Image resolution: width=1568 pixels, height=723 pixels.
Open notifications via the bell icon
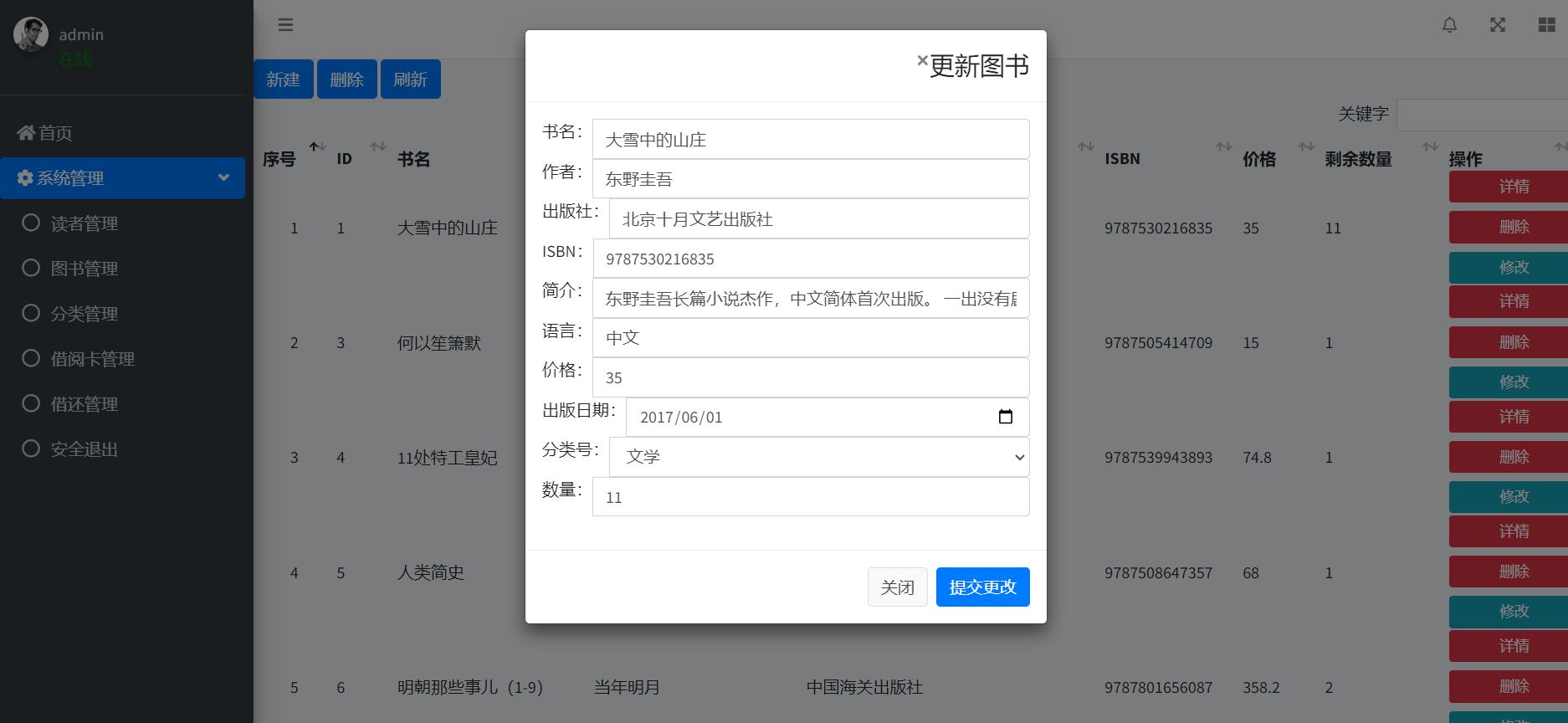[1450, 25]
